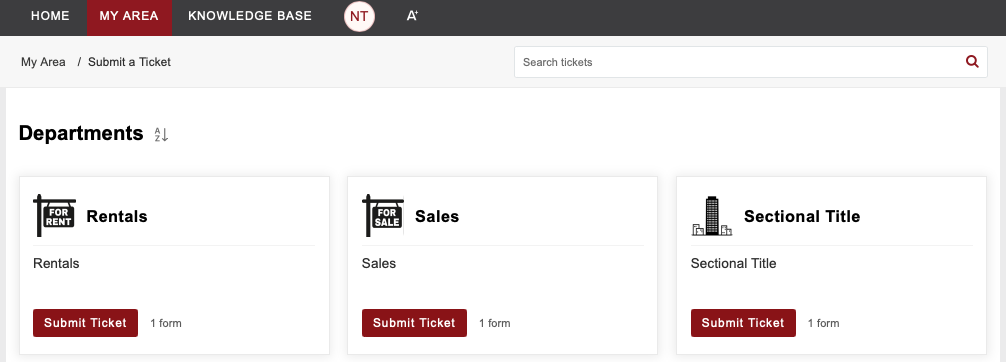Select the MY AREA navigation tab
The height and width of the screenshot is (362, 1006).
coord(129,16)
